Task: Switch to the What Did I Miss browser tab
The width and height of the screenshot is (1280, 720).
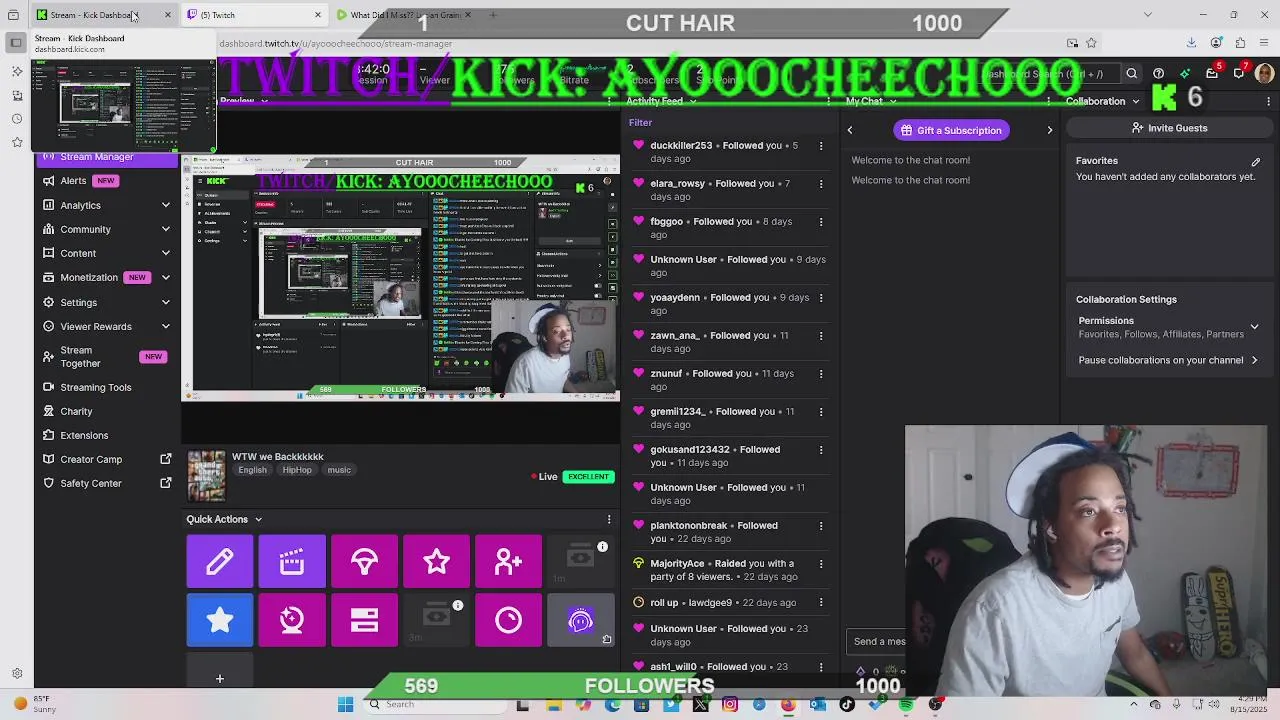Action: pos(404,15)
